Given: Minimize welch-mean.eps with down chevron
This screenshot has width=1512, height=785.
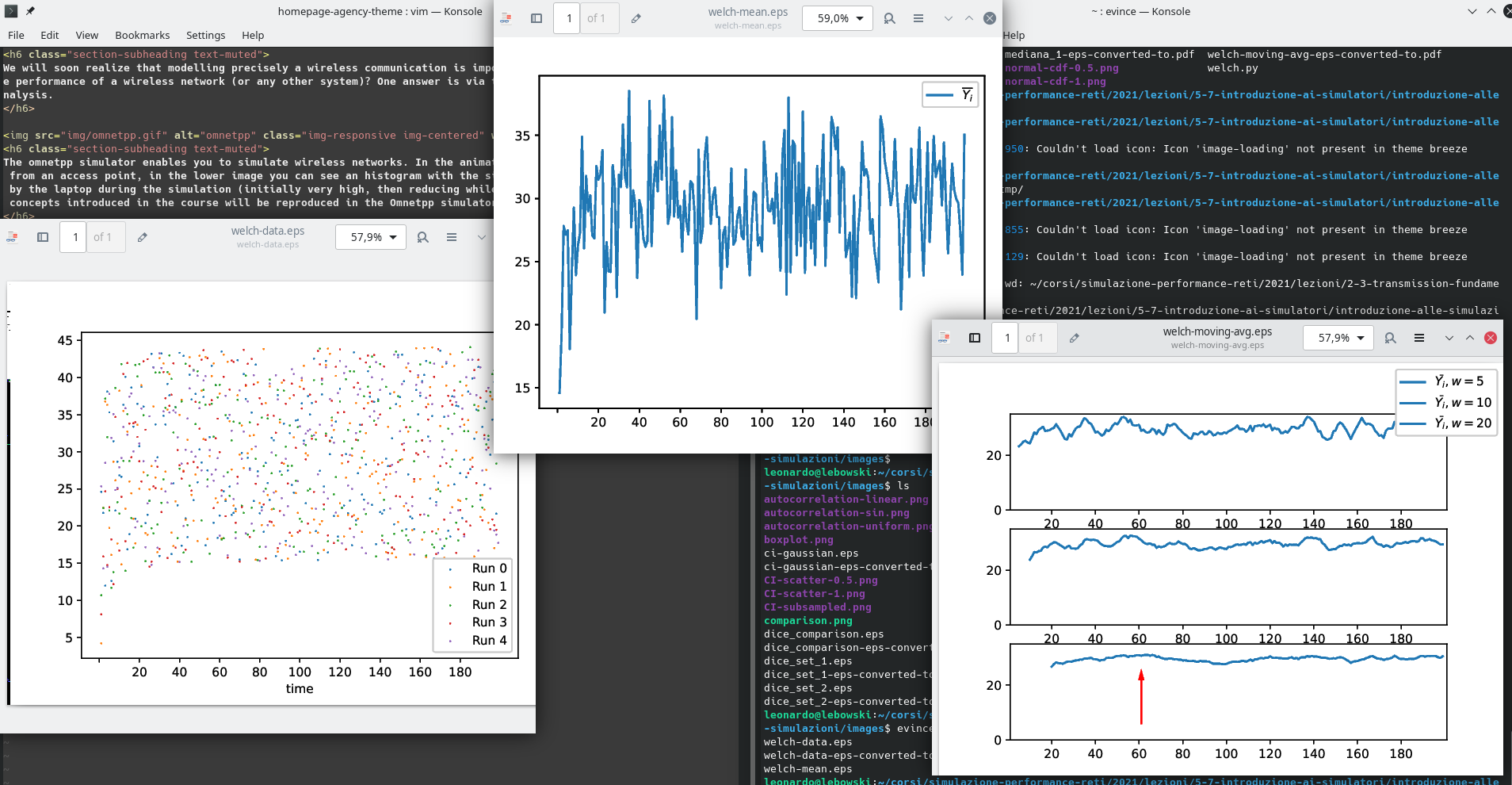Looking at the screenshot, I should (948, 18).
